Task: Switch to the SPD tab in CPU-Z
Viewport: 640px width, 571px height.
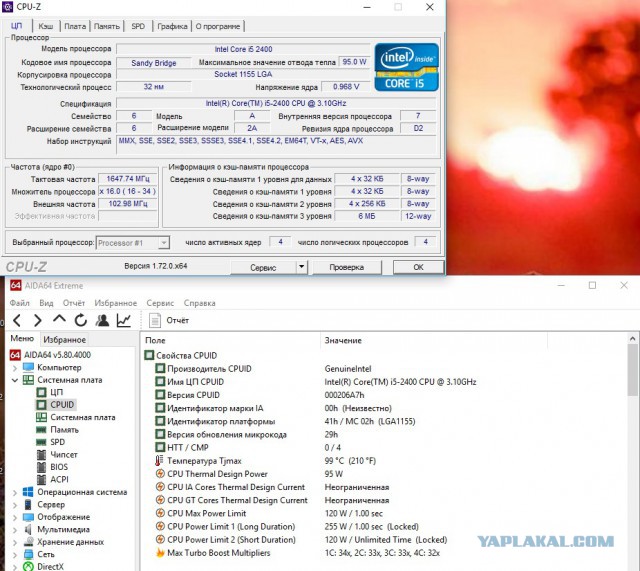Action: 138,26
